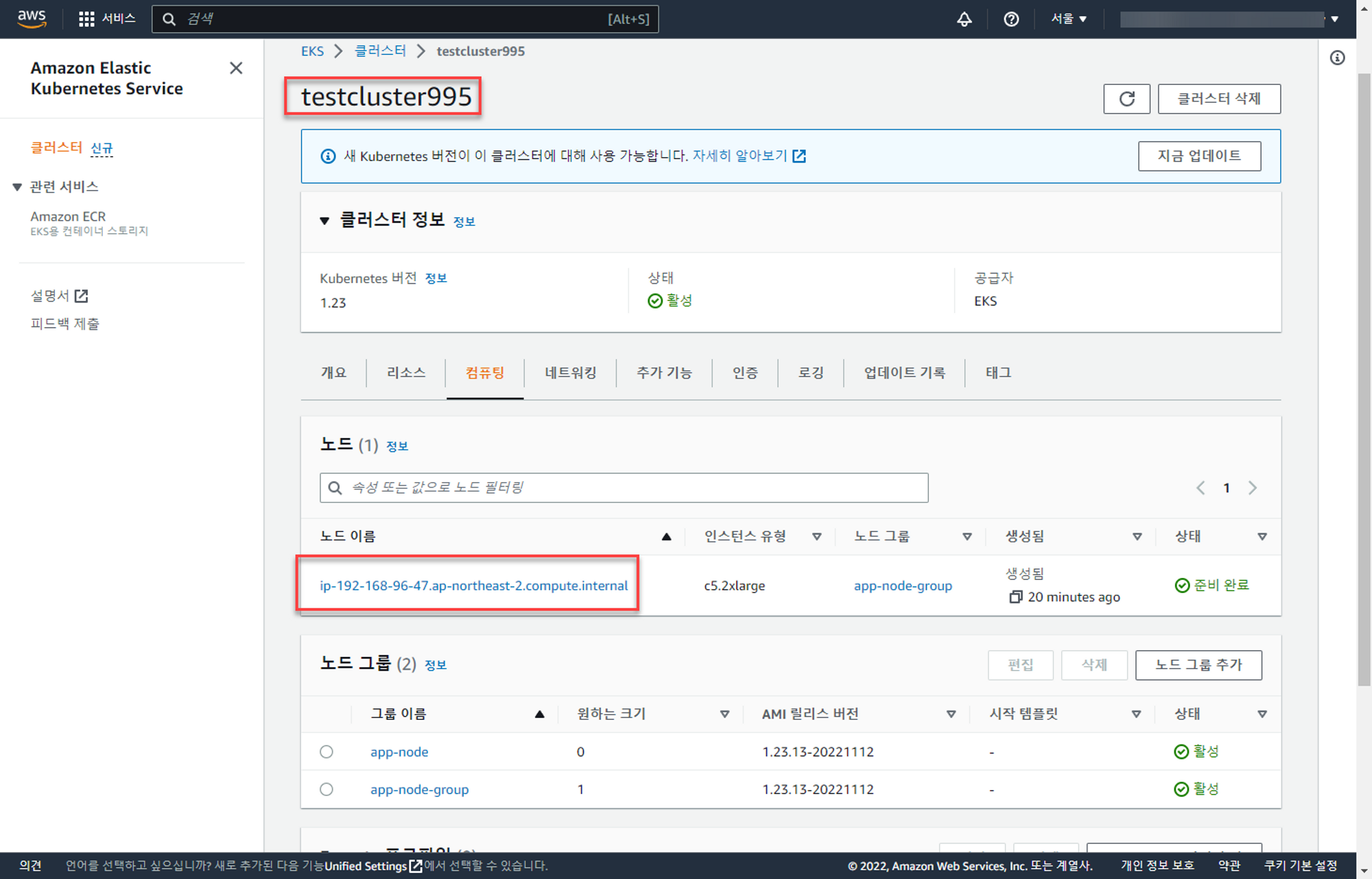Sort nodes by 생성됨 column arrow

click(1137, 537)
